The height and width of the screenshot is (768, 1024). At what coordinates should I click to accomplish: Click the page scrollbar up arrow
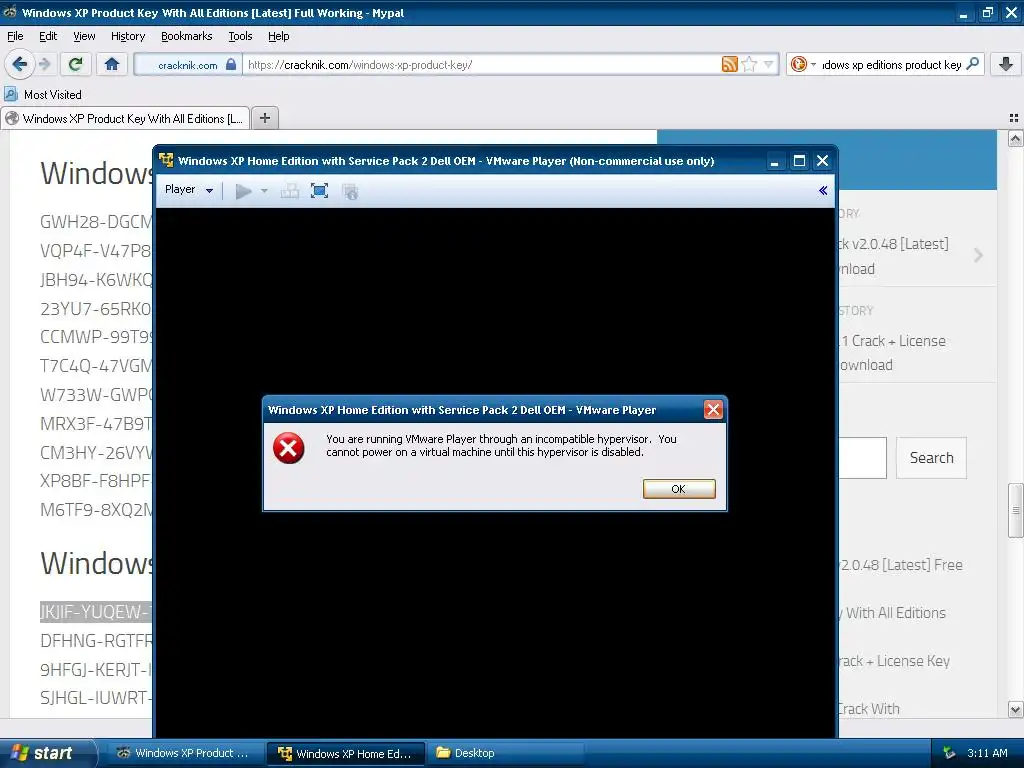[1015, 138]
